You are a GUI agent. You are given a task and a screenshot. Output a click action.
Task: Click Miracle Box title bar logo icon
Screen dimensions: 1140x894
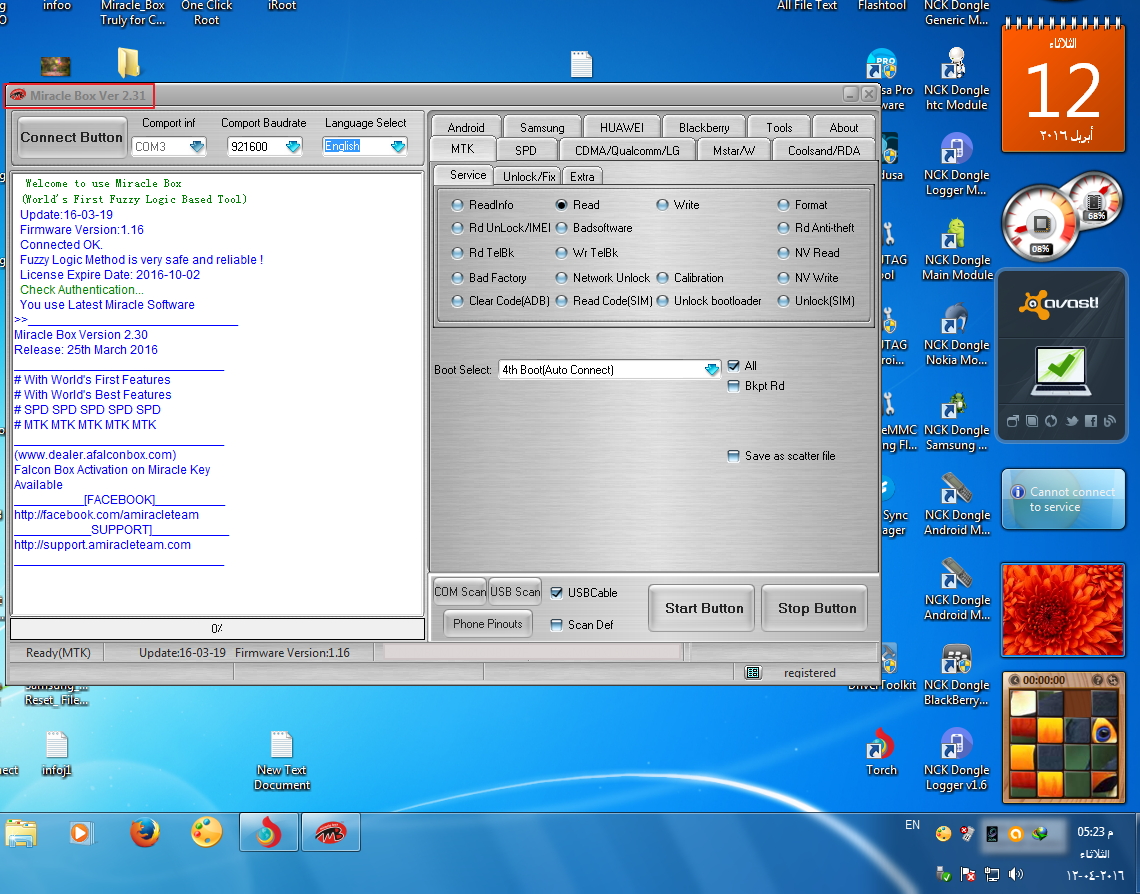coord(18,95)
